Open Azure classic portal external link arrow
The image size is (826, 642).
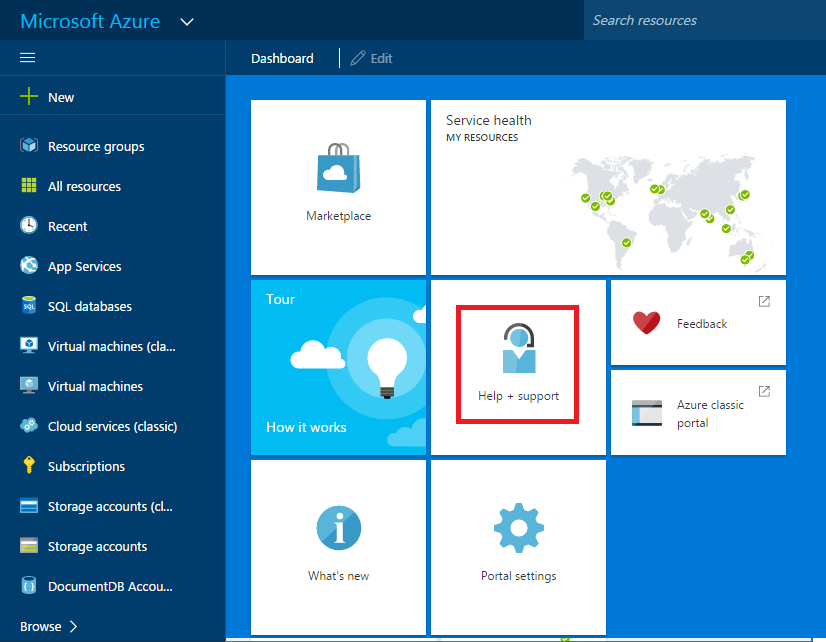764,391
